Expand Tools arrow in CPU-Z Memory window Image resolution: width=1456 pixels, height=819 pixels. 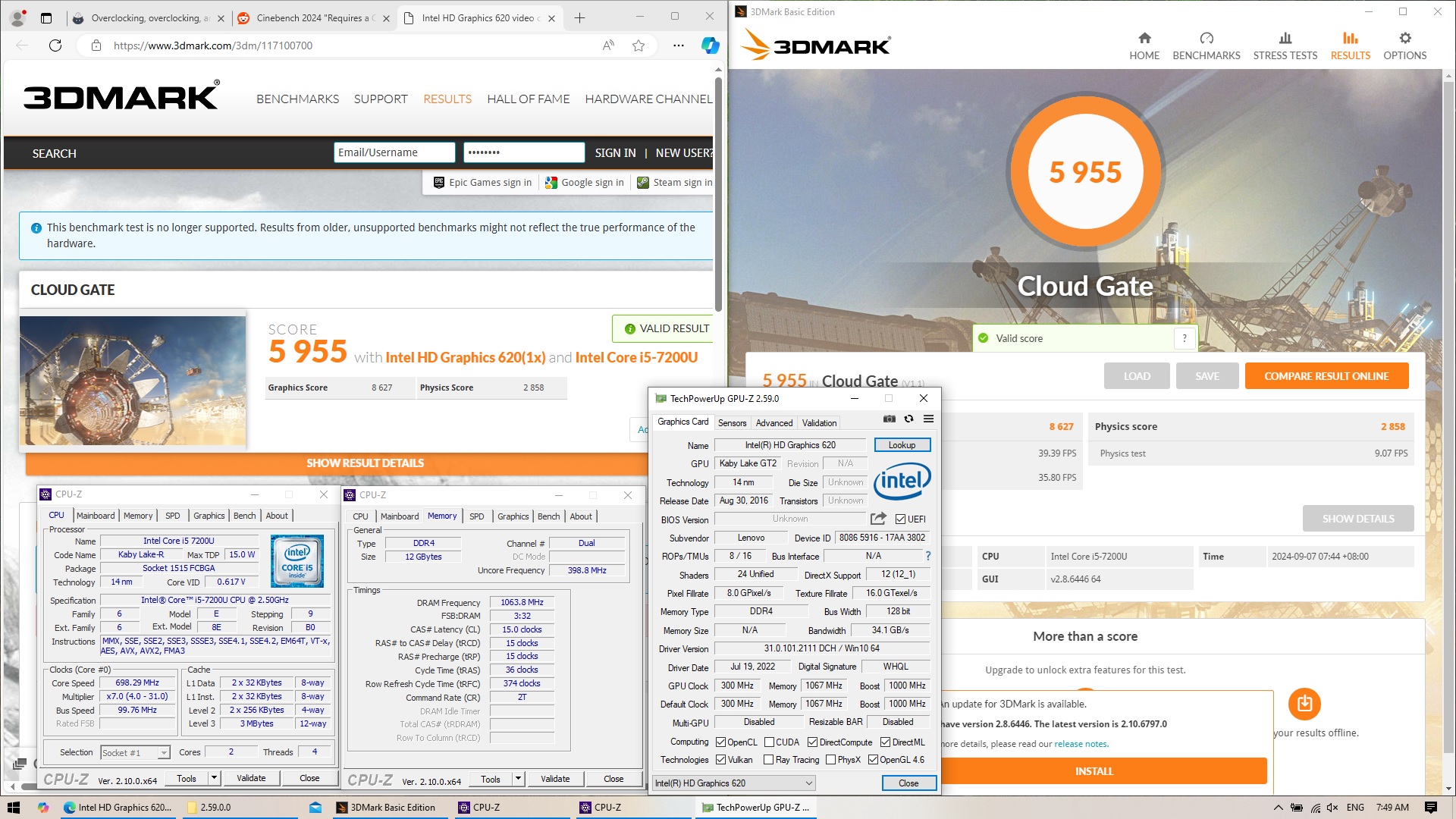519,779
